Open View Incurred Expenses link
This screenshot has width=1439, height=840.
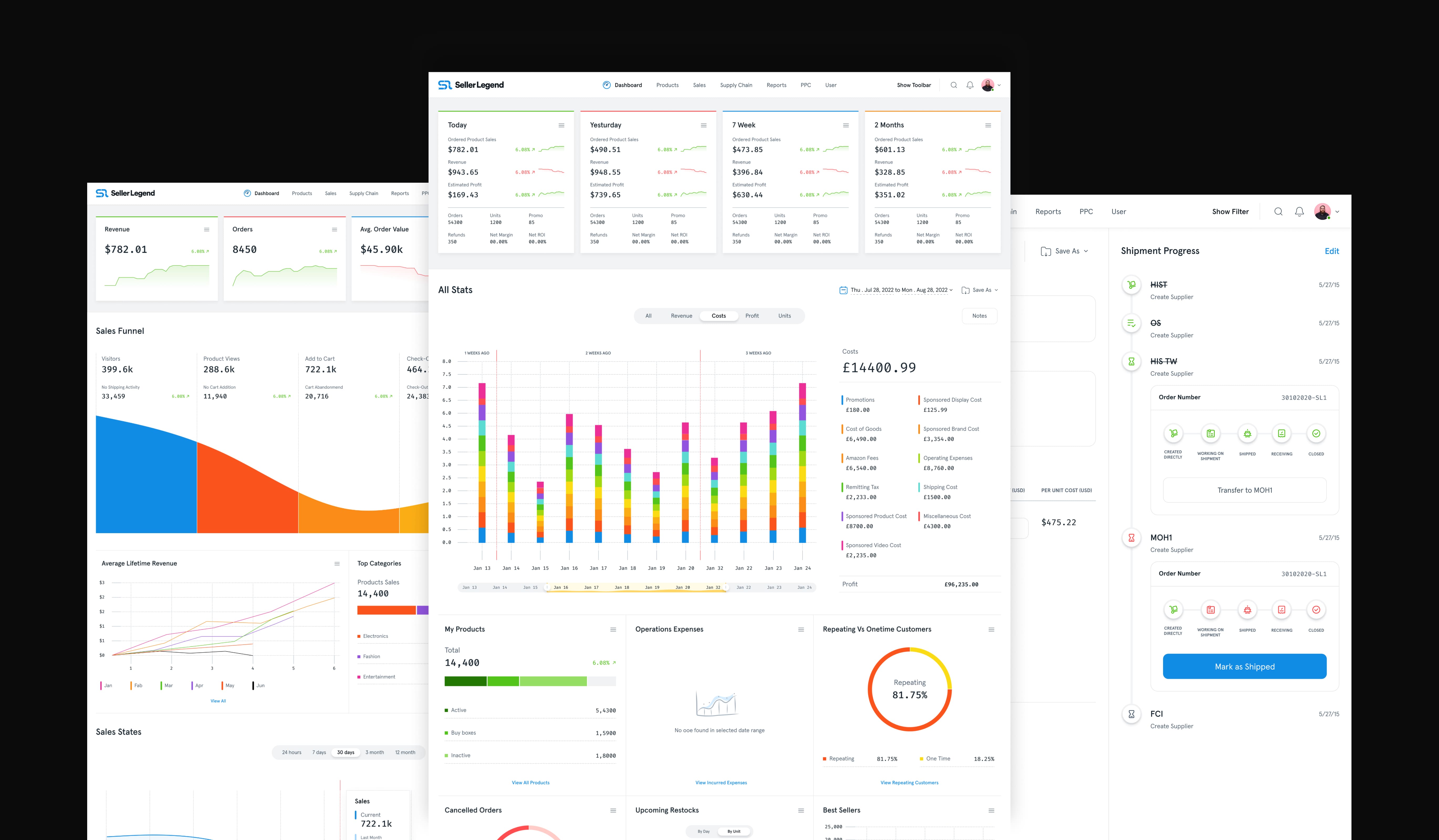click(x=721, y=783)
